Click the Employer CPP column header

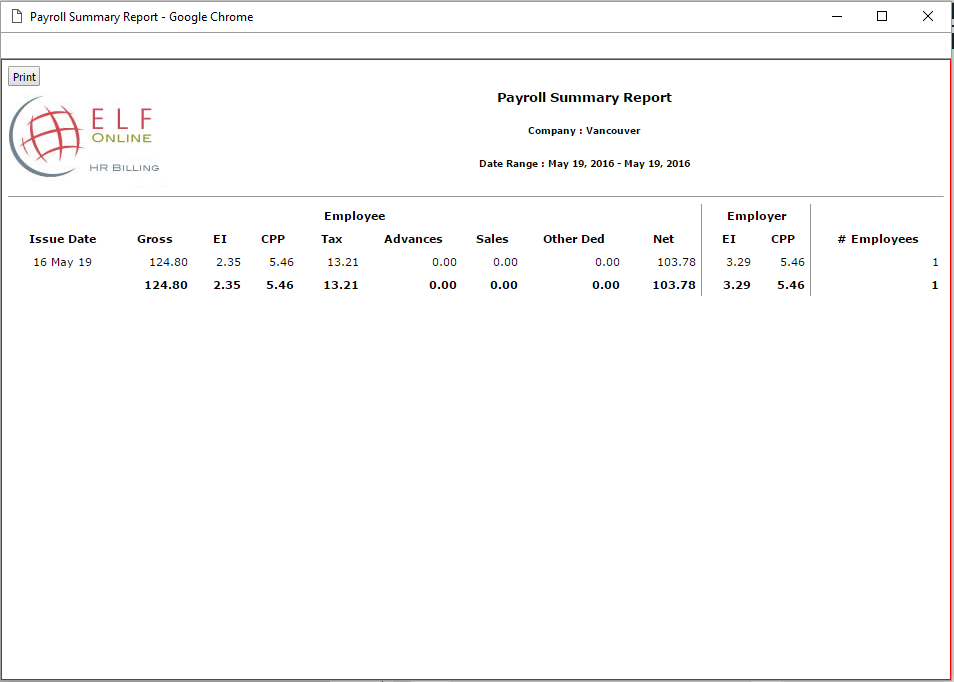(783, 239)
